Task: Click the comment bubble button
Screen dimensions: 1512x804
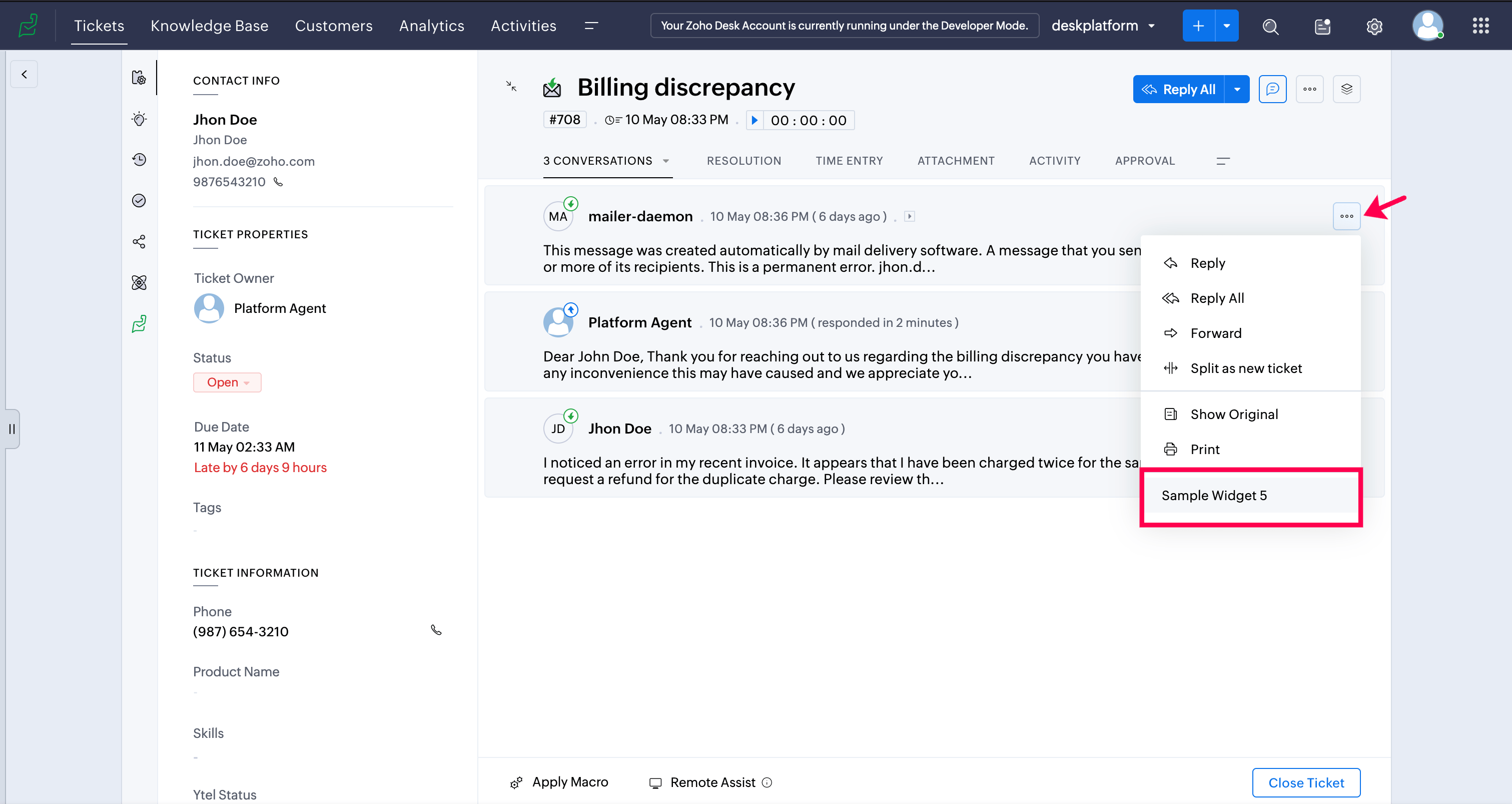Action: pyautogui.click(x=1272, y=89)
